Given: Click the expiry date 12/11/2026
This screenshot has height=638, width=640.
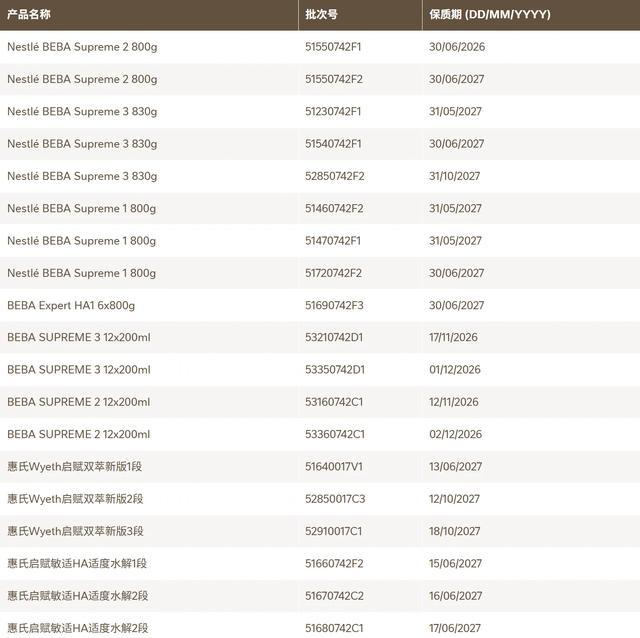Looking at the screenshot, I should tap(453, 402).
